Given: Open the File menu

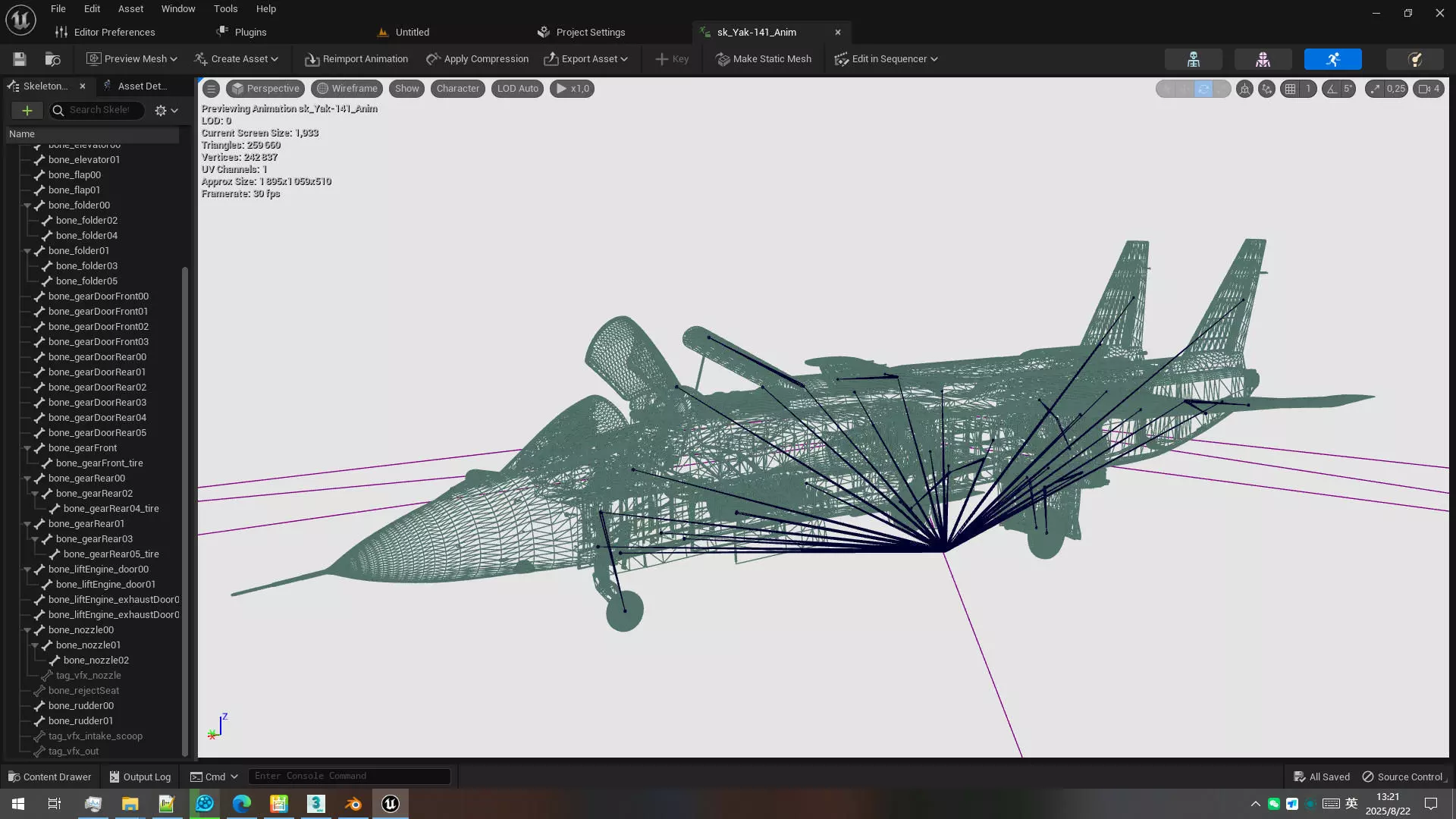Looking at the screenshot, I should [x=58, y=9].
